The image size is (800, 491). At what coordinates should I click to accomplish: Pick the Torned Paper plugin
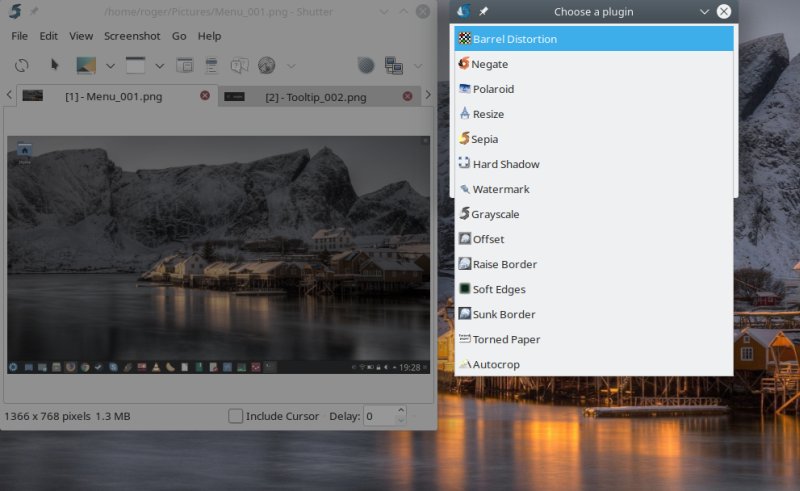click(x=505, y=339)
